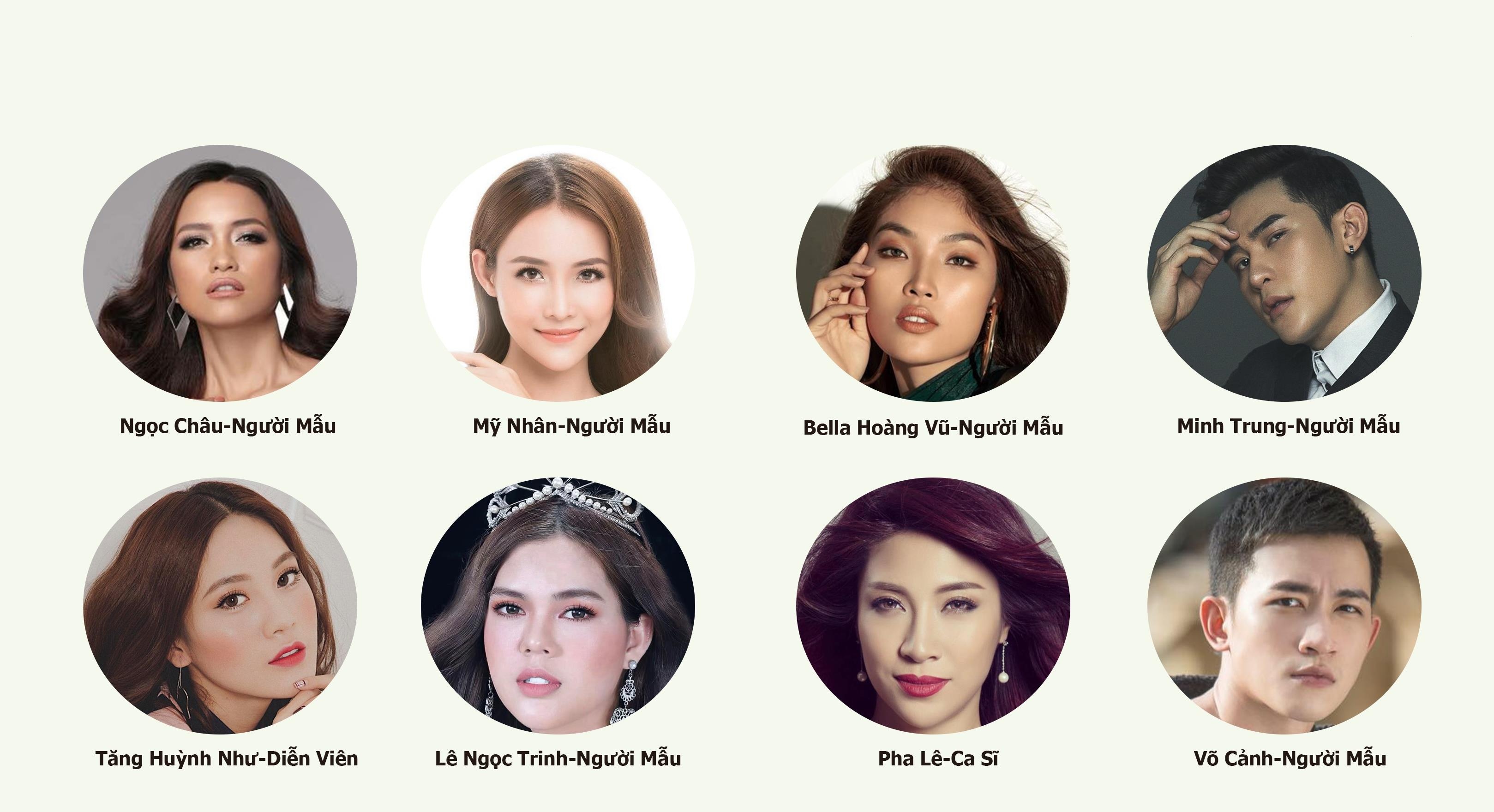Screen dimensions: 1494x812
Task: Click the 'Ngọc Châu-Người Mẫu' caption
Action: point(228,427)
